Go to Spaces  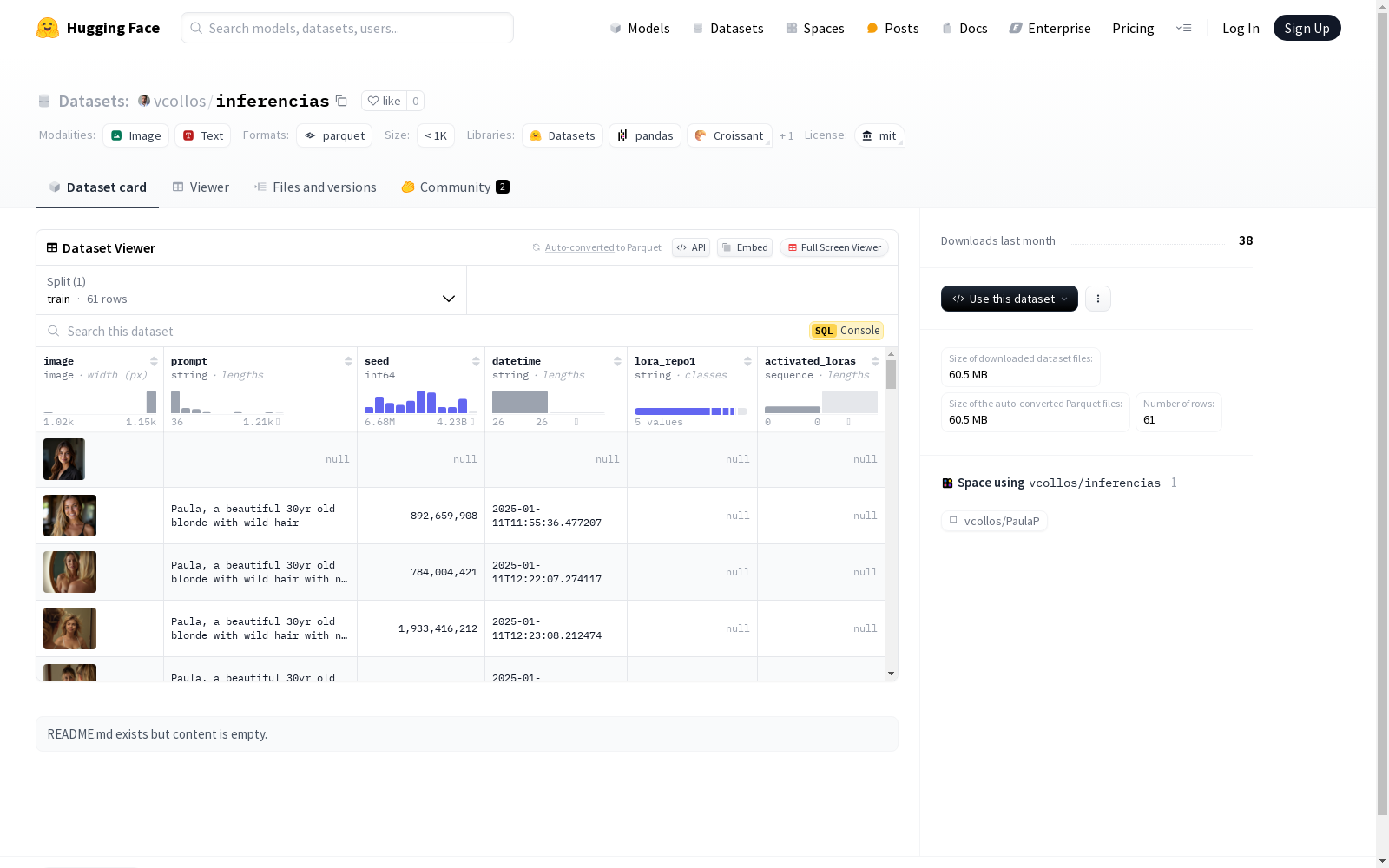pyautogui.click(x=814, y=28)
